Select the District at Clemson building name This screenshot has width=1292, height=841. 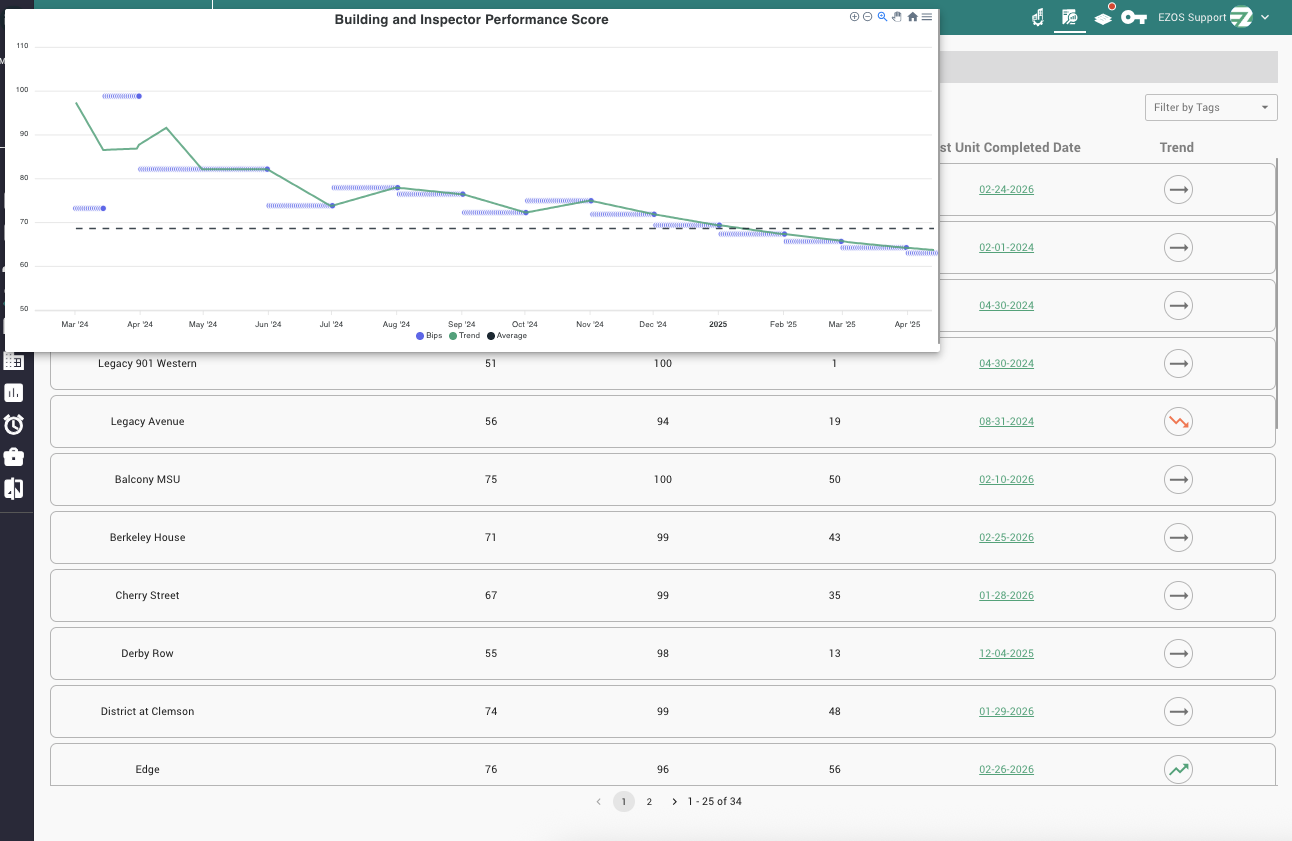pyautogui.click(x=147, y=712)
